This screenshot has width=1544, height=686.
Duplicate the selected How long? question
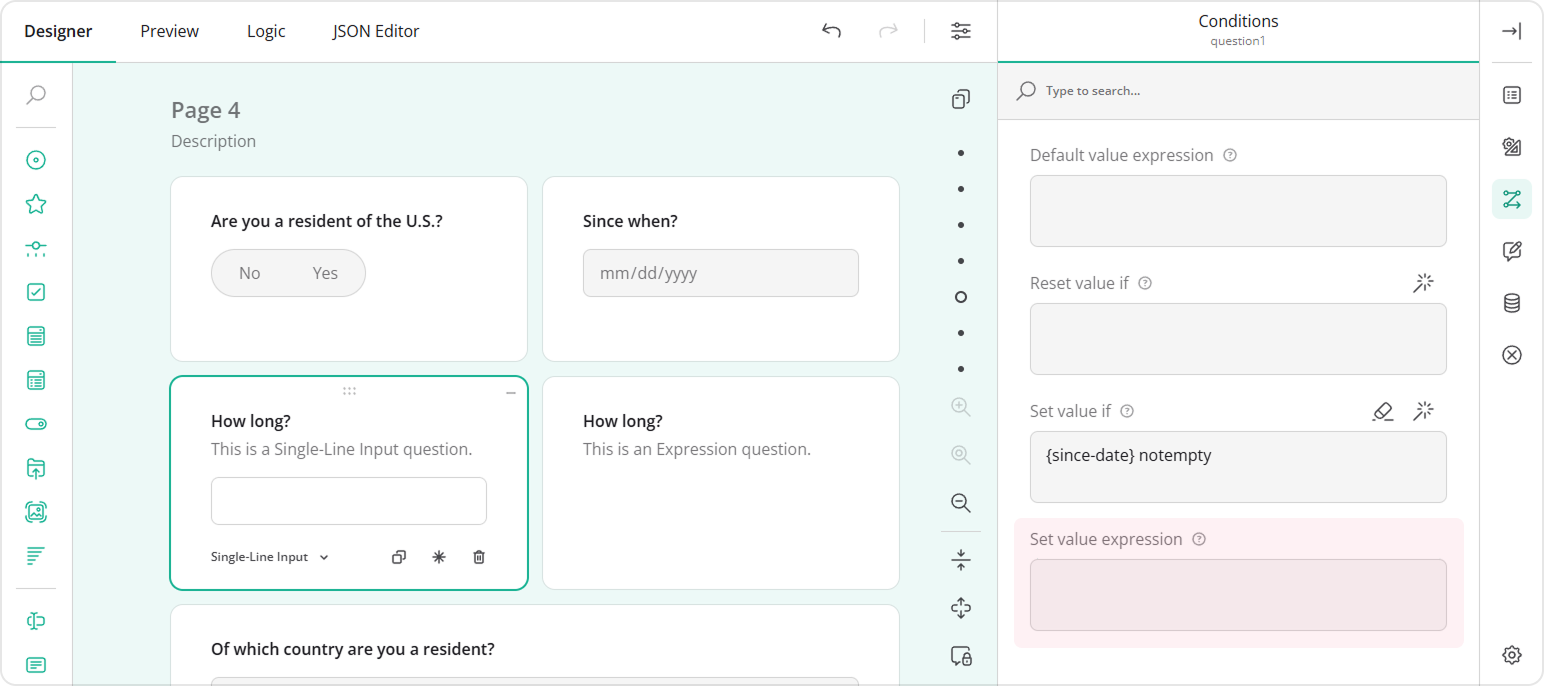pyautogui.click(x=399, y=557)
